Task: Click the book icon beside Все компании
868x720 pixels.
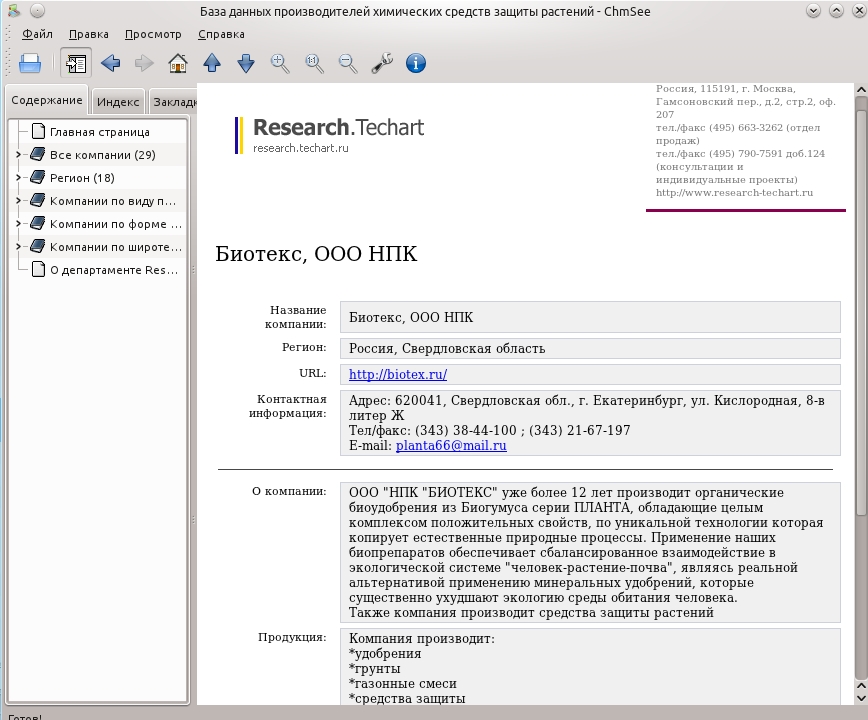Action: tap(38, 154)
